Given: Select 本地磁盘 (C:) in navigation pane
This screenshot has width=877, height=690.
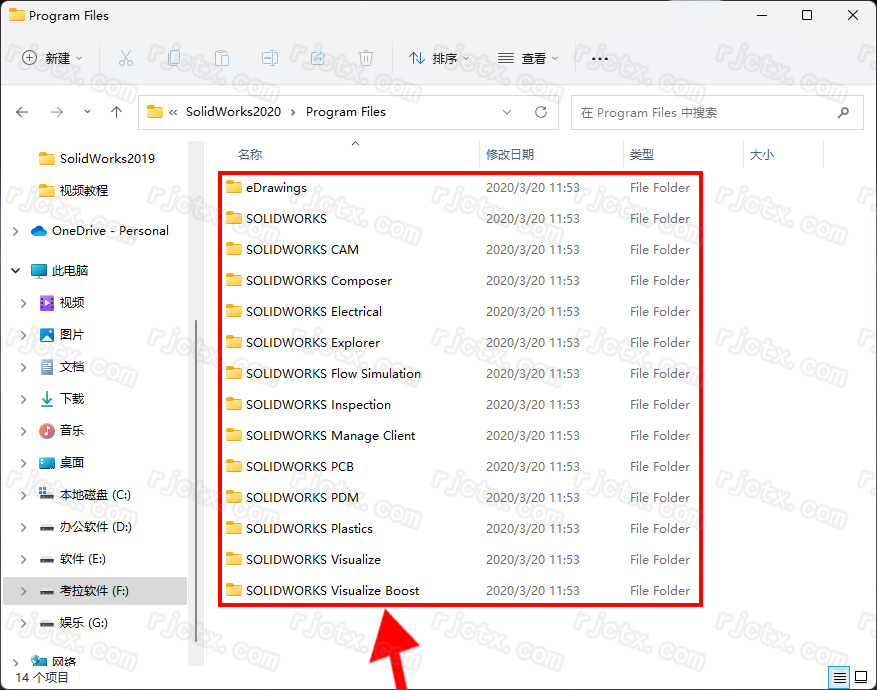Looking at the screenshot, I should click(95, 495).
